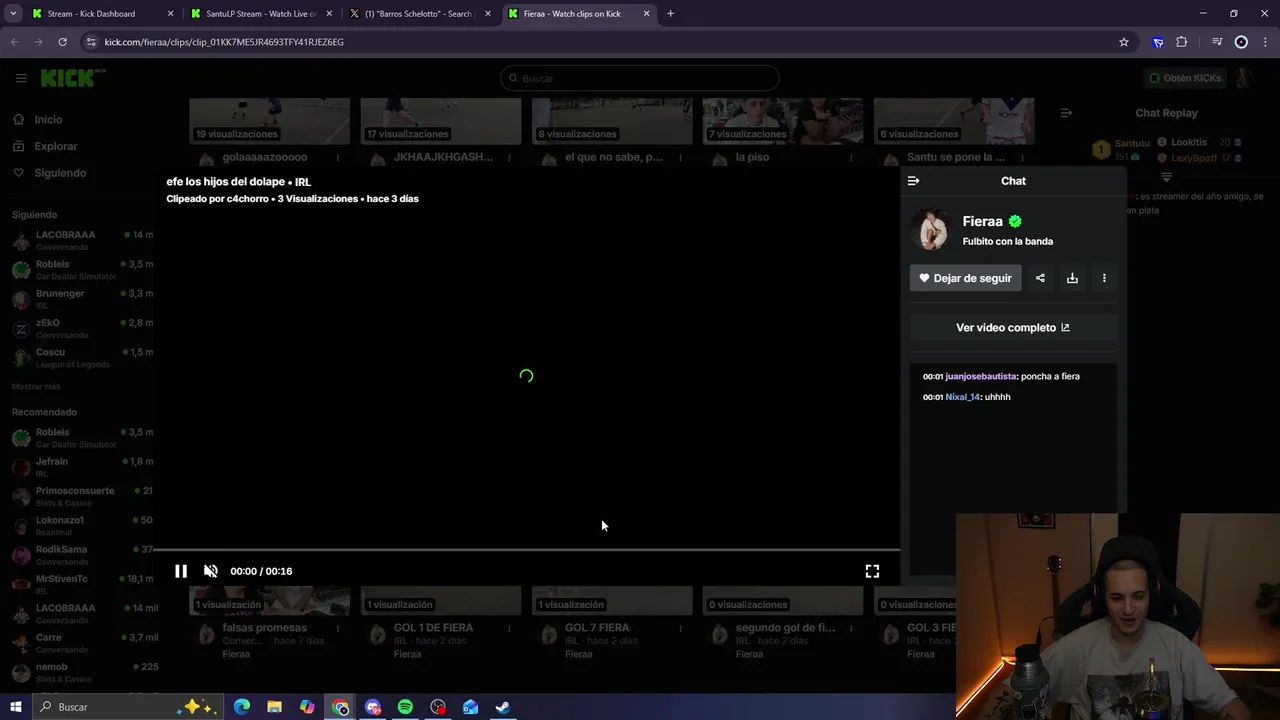Switch to Barros Schelotto search tab

click(x=418, y=14)
